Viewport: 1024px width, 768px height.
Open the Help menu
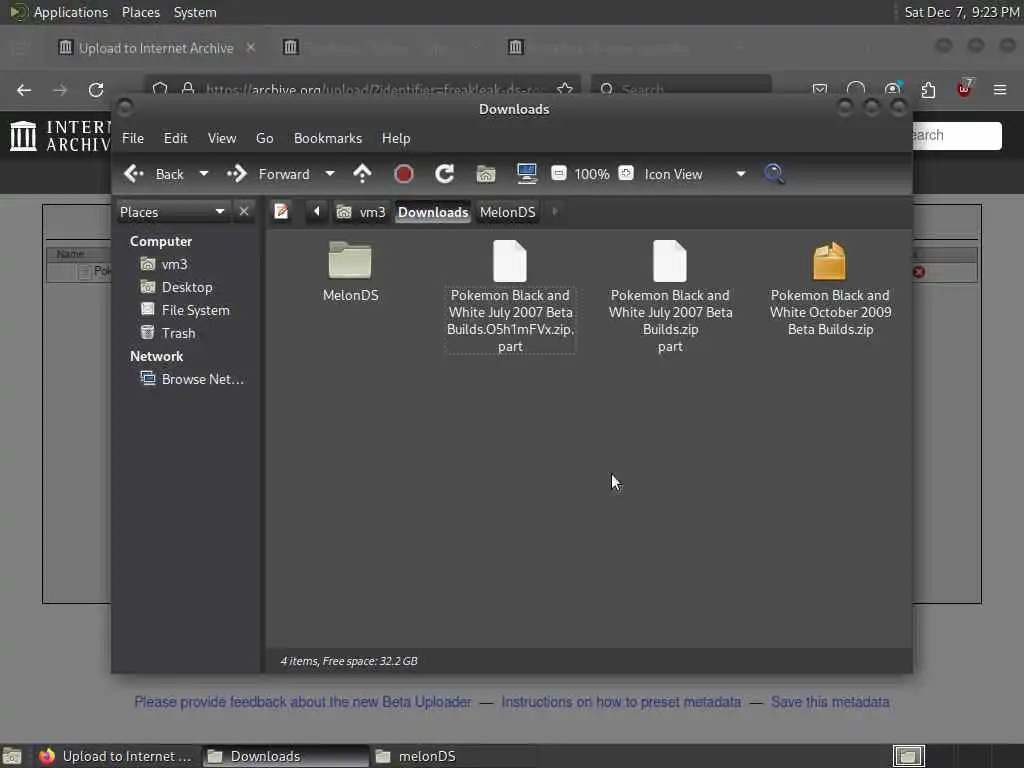coord(396,138)
